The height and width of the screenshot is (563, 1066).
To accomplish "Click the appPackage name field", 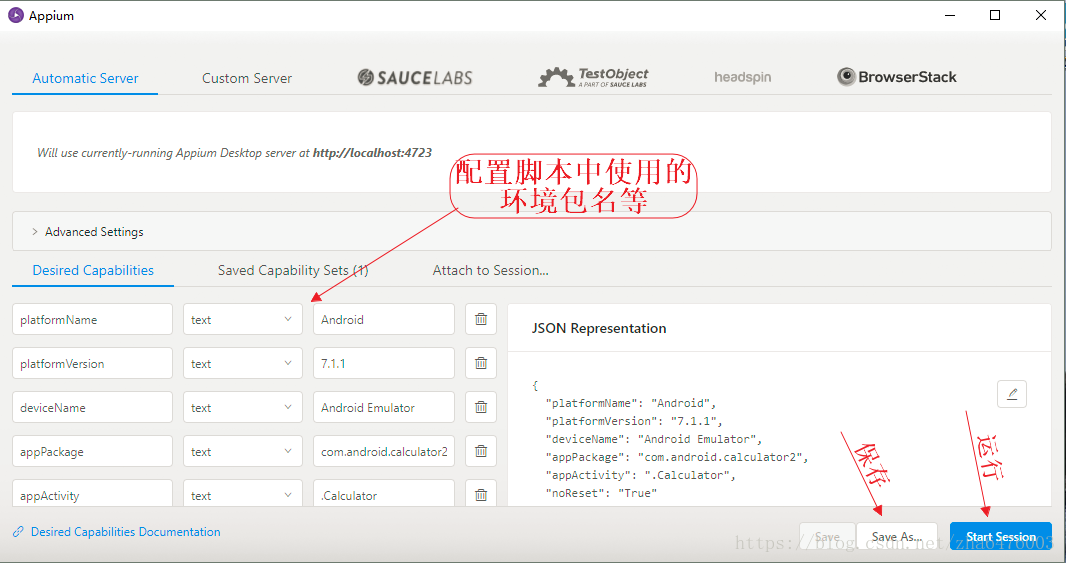I will [92, 451].
